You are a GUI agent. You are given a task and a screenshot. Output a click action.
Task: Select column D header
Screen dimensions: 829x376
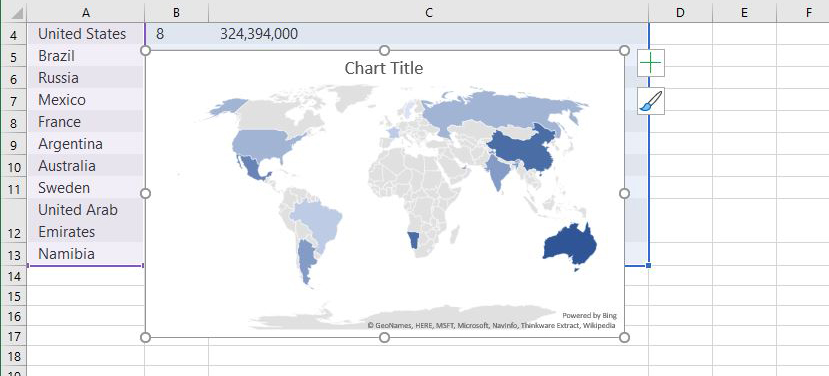680,13
